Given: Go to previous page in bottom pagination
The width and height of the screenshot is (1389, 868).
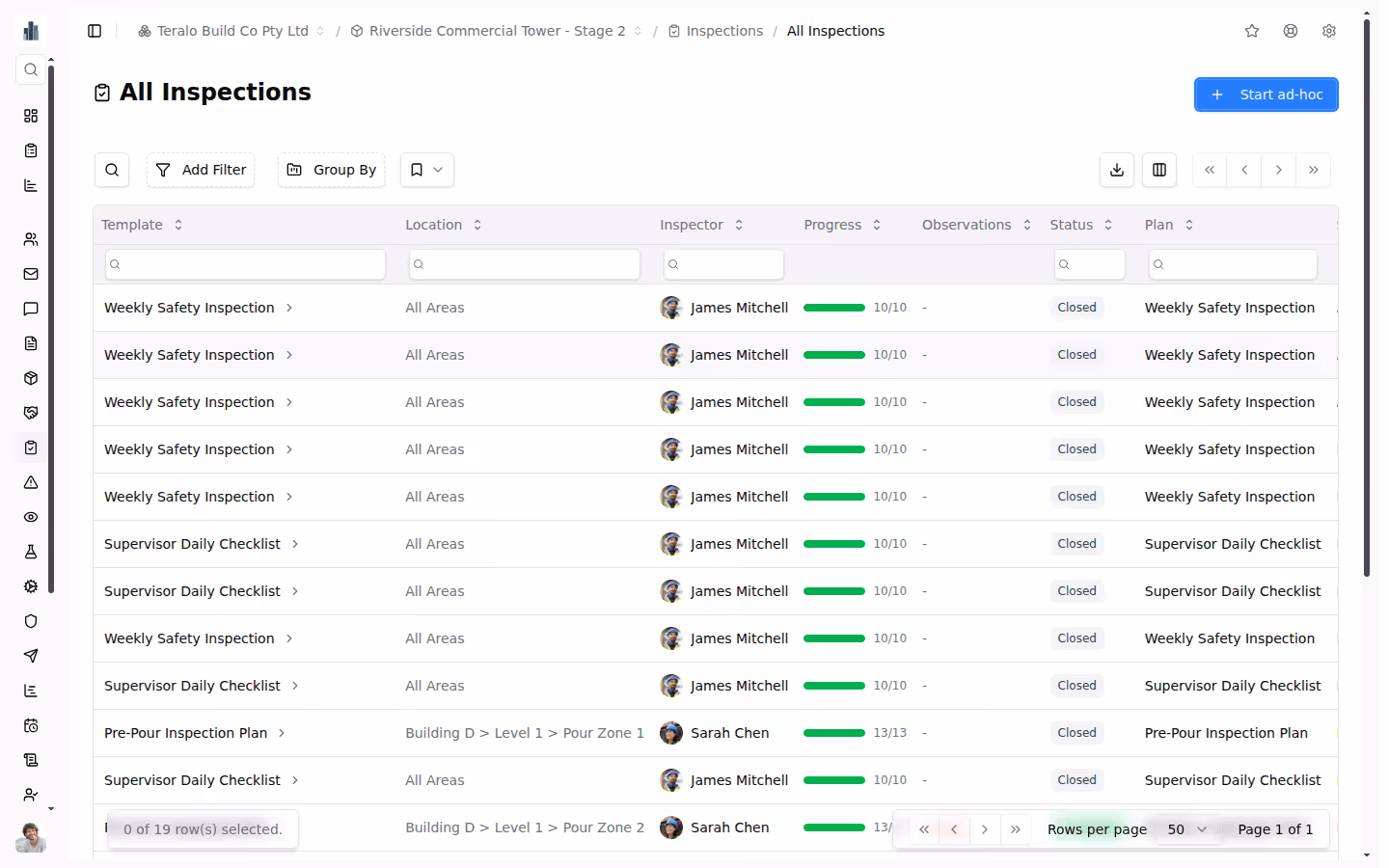Looking at the screenshot, I should [954, 829].
